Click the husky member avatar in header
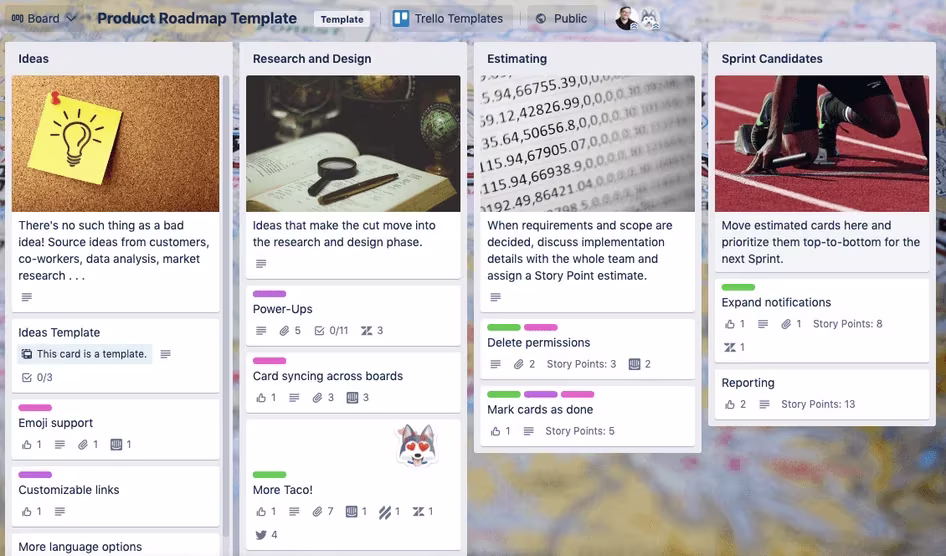 pyautogui.click(x=649, y=19)
